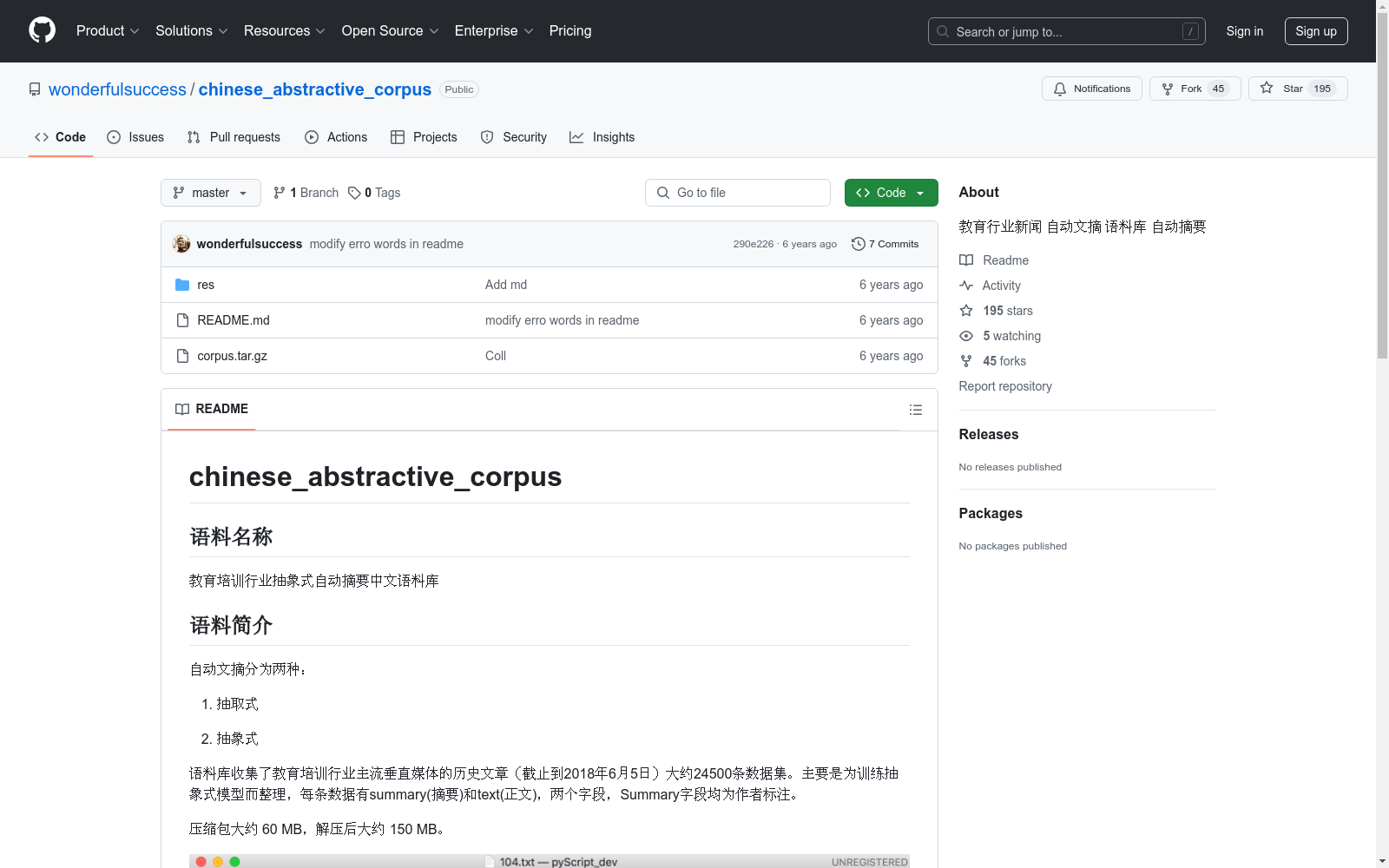Expand the Open Source menu

click(390, 30)
